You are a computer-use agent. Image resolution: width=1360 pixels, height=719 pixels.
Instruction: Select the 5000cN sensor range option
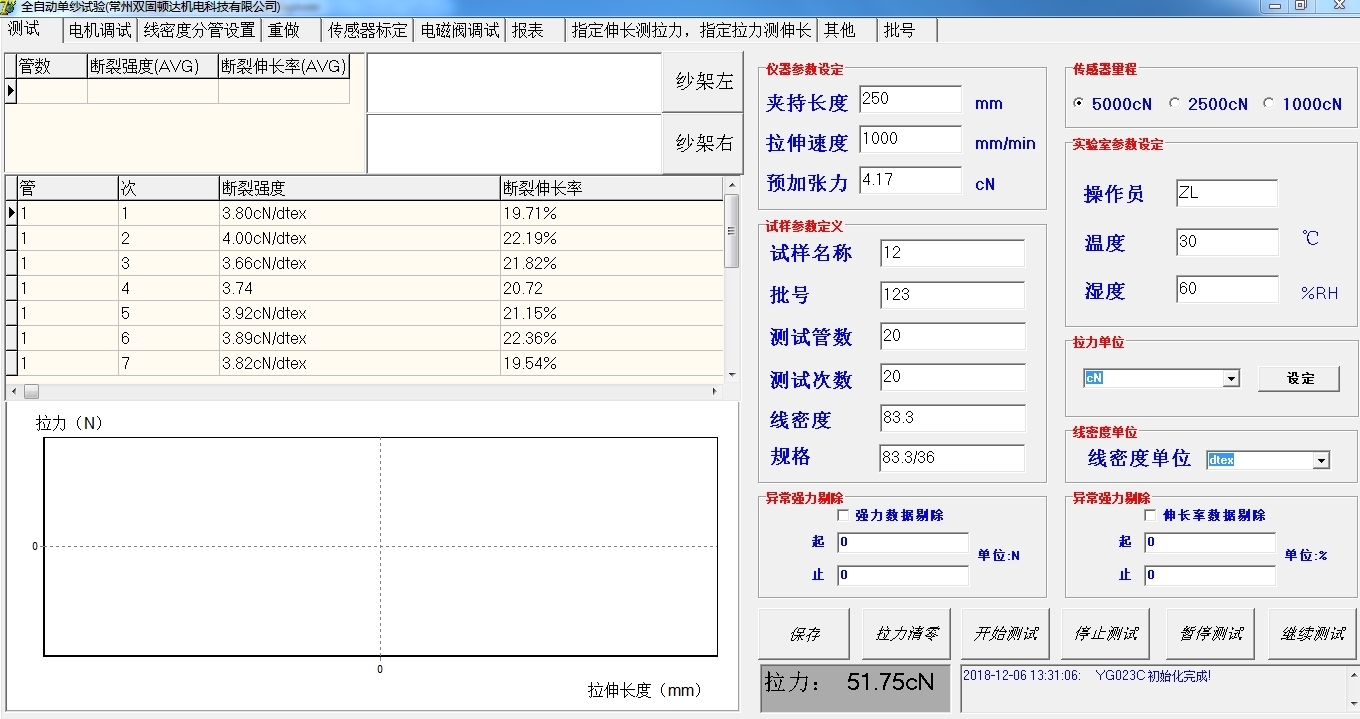click(x=1079, y=103)
